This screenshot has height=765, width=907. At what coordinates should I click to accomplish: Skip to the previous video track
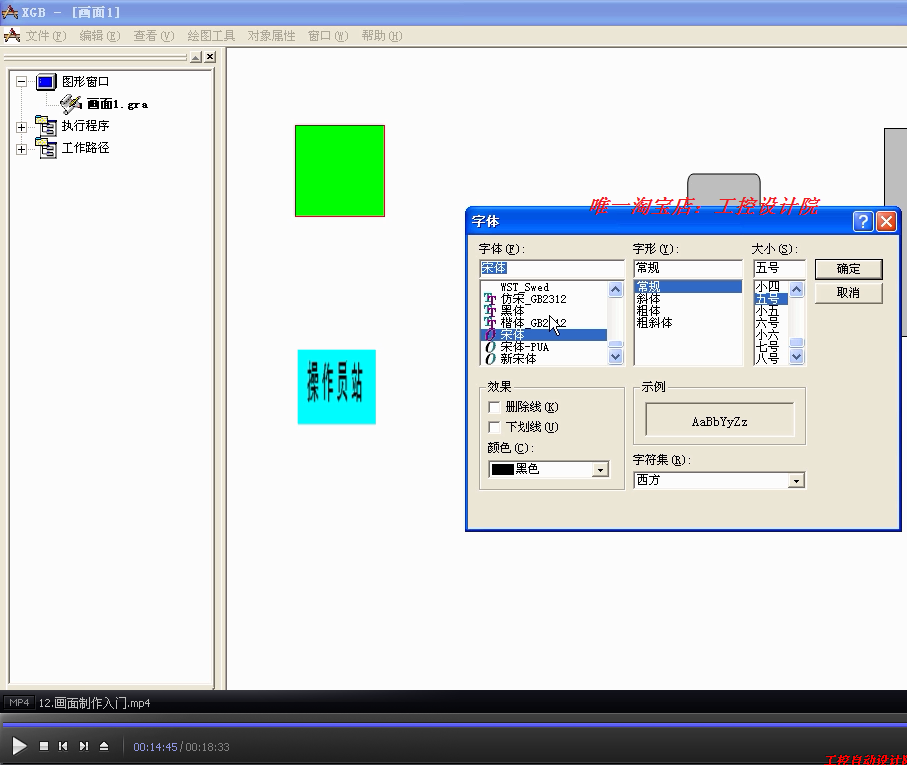(x=63, y=746)
